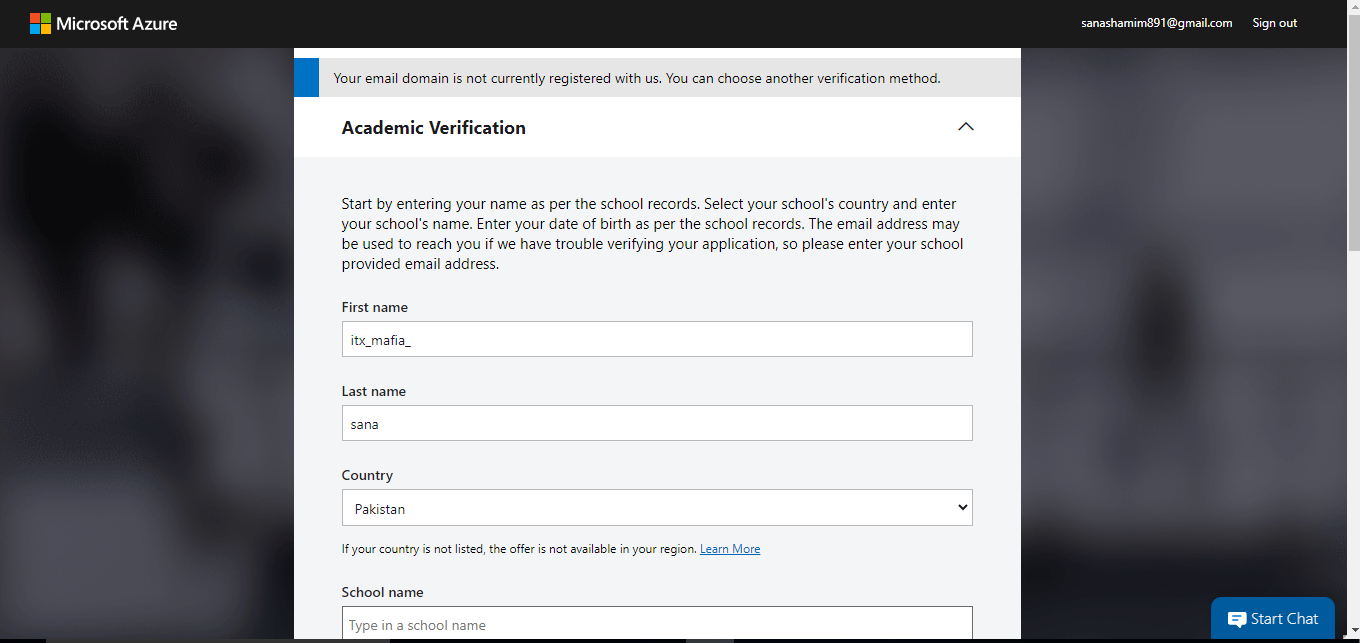Open the Start Chat widget
This screenshot has width=1360, height=643.
pyautogui.click(x=1272, y=618)
